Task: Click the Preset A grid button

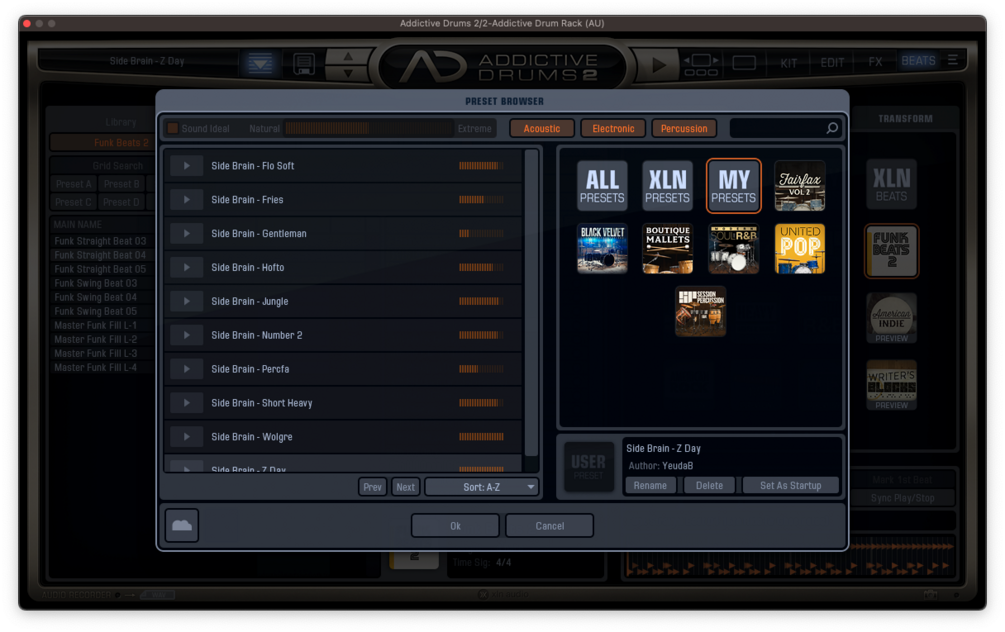Action: tap(74, 184)
